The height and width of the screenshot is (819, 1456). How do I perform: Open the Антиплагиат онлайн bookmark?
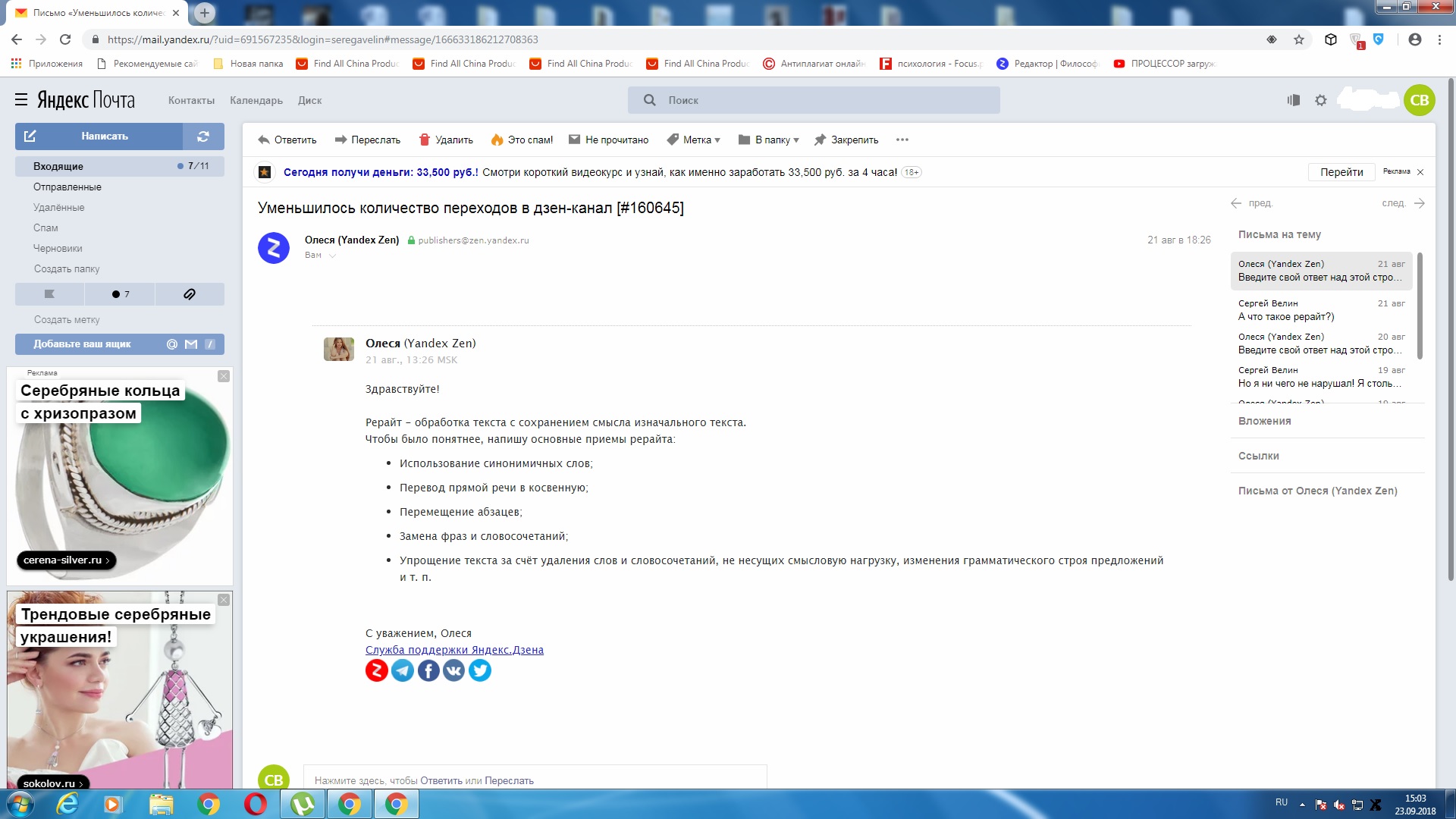tap(814, 64)
